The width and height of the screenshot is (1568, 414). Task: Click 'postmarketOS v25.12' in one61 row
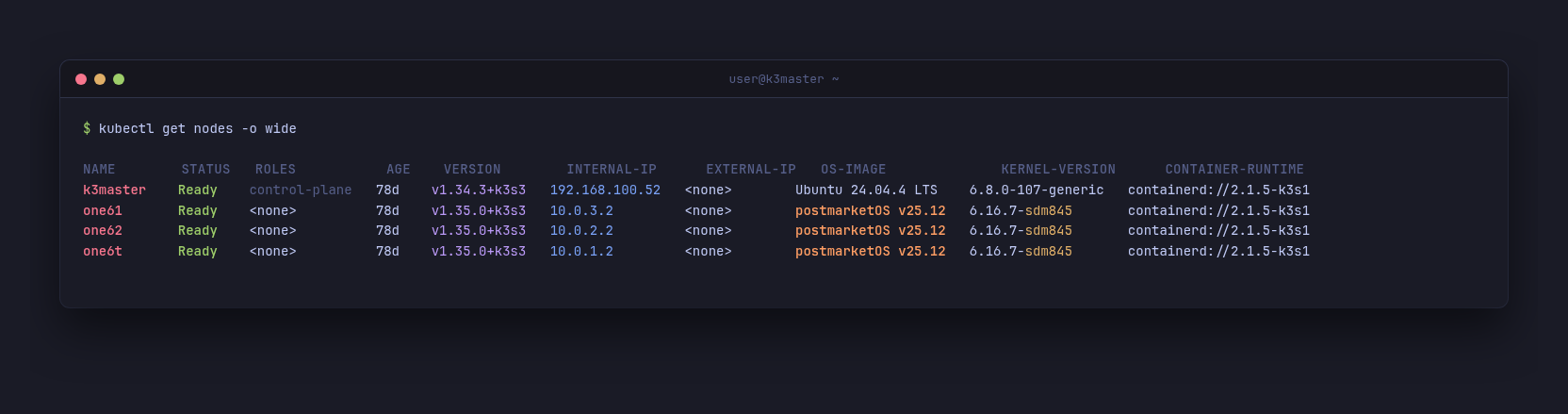coord(871,211)
